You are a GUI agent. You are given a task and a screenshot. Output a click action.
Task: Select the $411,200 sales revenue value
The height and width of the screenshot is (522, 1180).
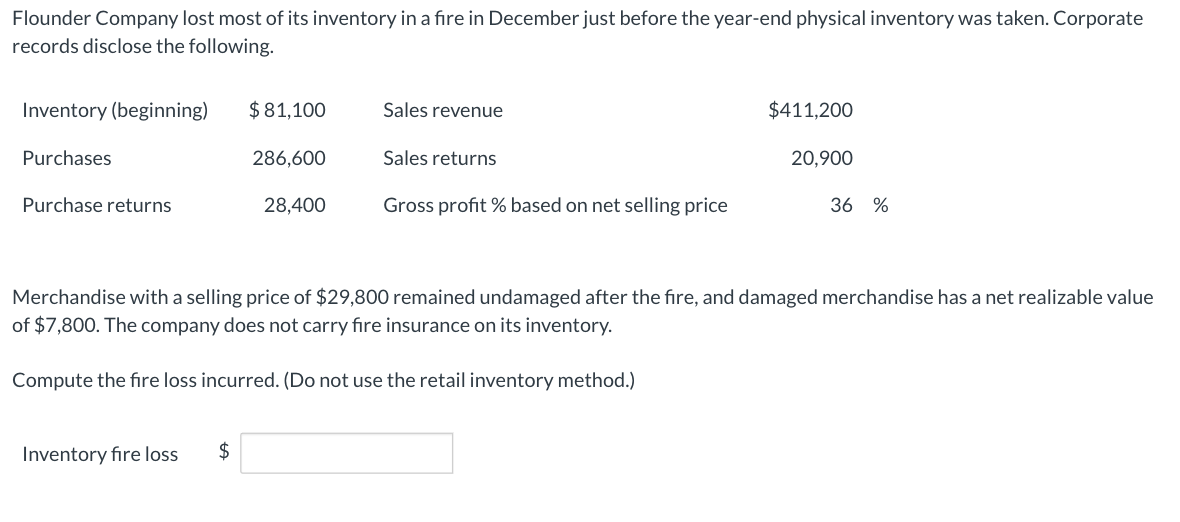[x=810, y=110]
